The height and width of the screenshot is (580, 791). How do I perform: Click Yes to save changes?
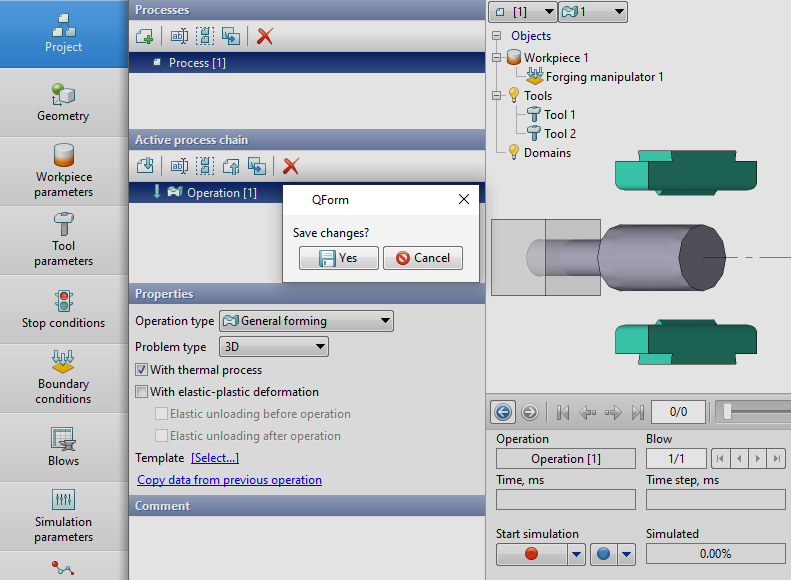click(338, 258)
